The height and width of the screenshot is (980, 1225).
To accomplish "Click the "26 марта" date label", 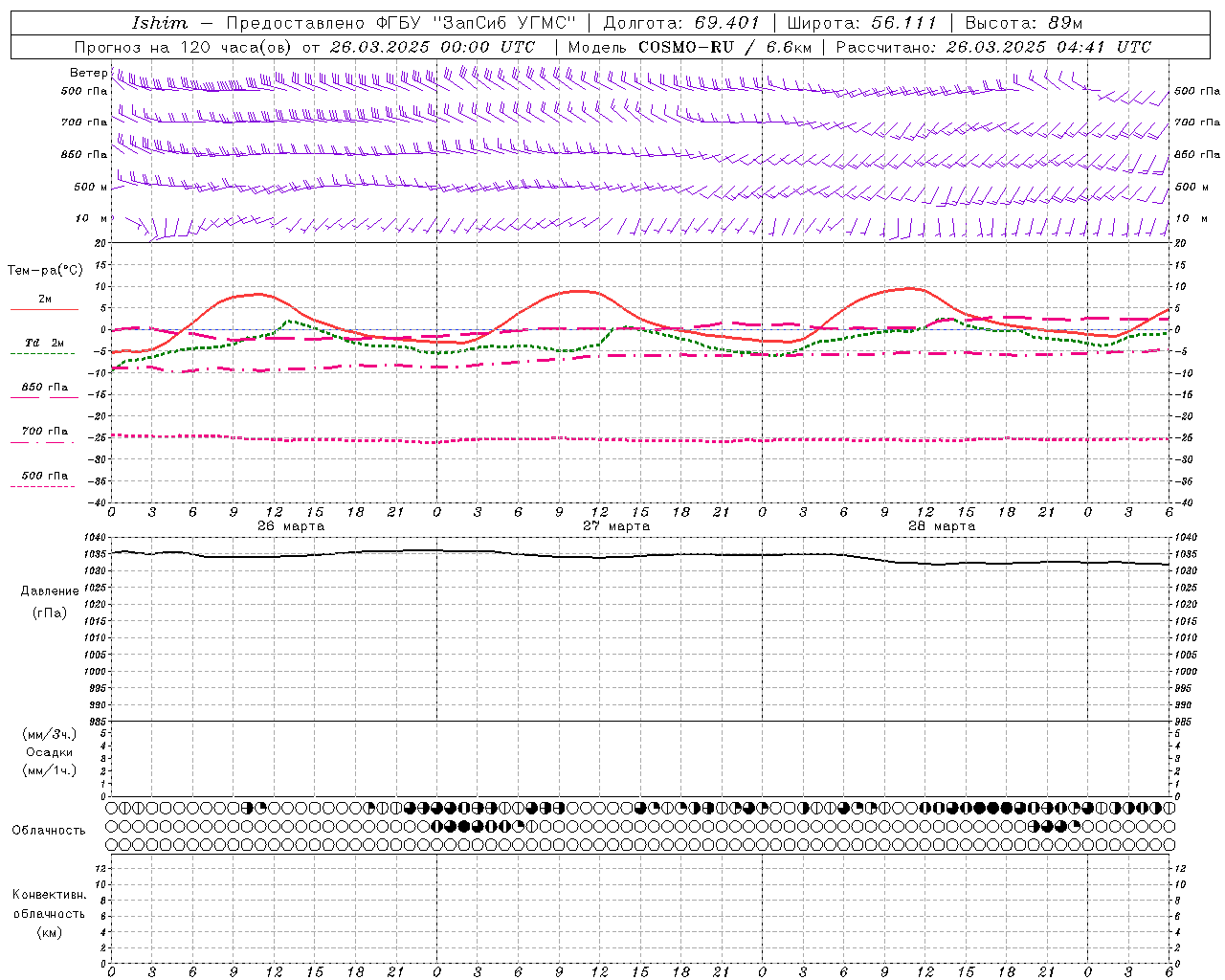I will [x=291, y=526].
